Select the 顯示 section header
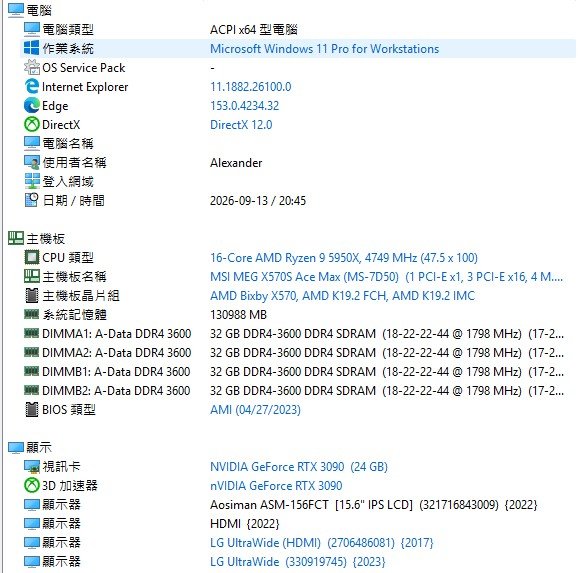Image resolution: width=586 pixels, height=573 pixels. point(30,447)
